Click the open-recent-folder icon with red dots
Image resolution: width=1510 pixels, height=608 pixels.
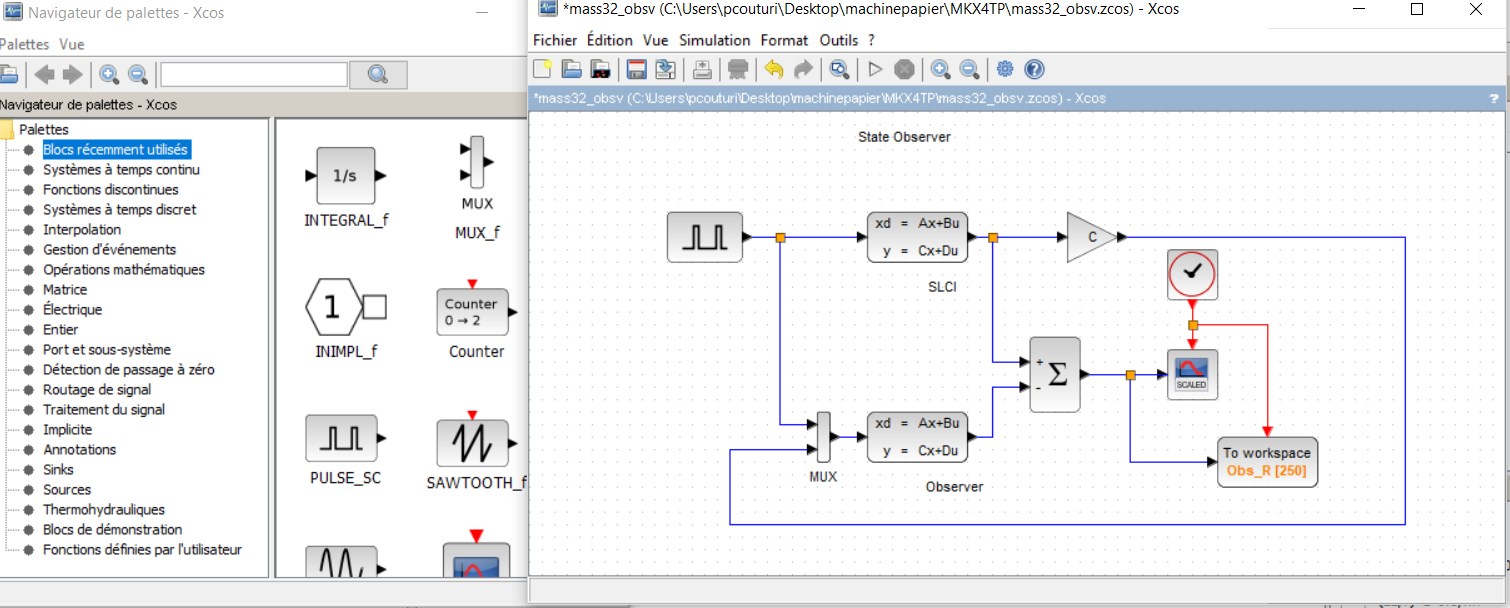[600, 69]
